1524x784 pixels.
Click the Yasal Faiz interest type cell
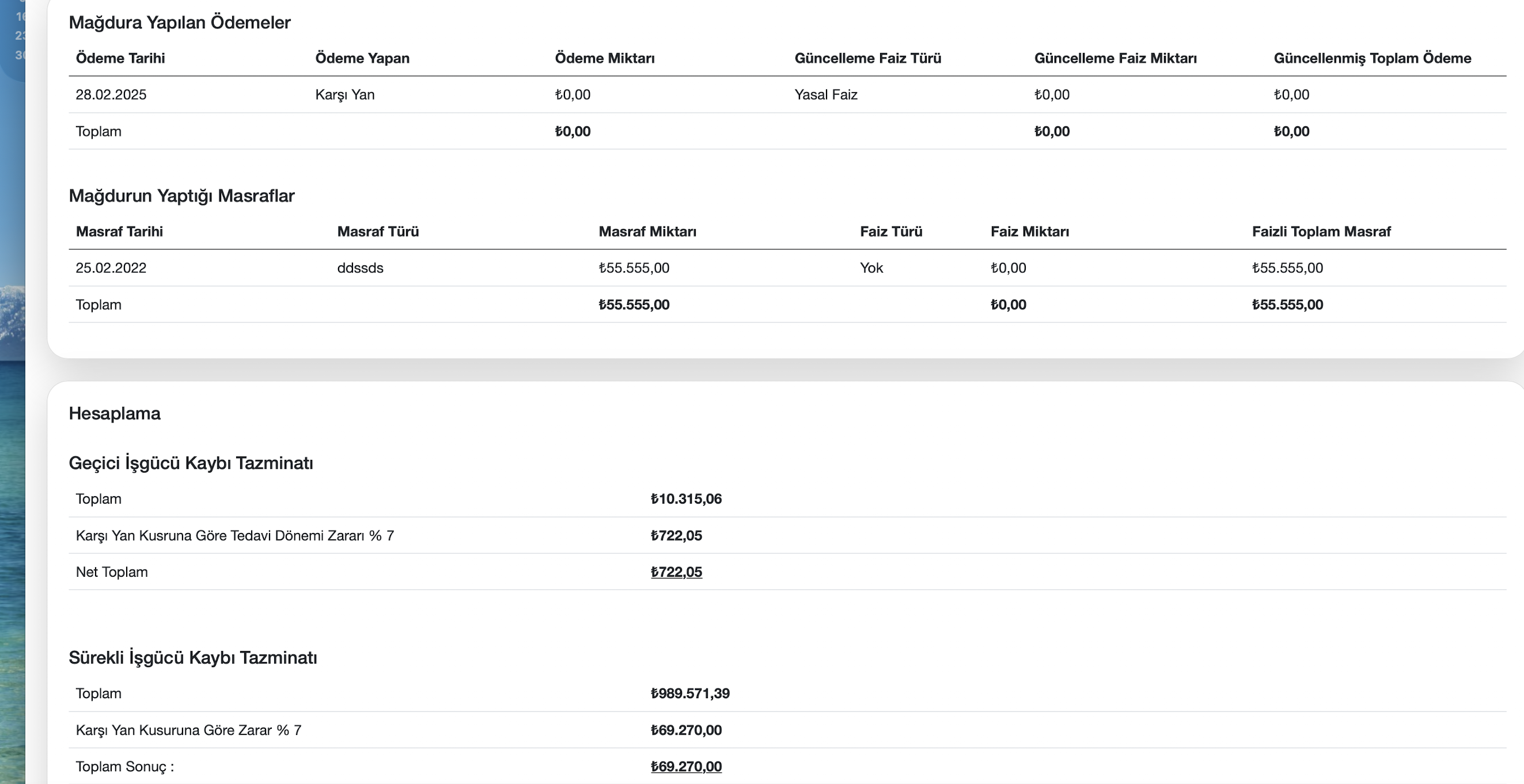(x=825, y=94)
